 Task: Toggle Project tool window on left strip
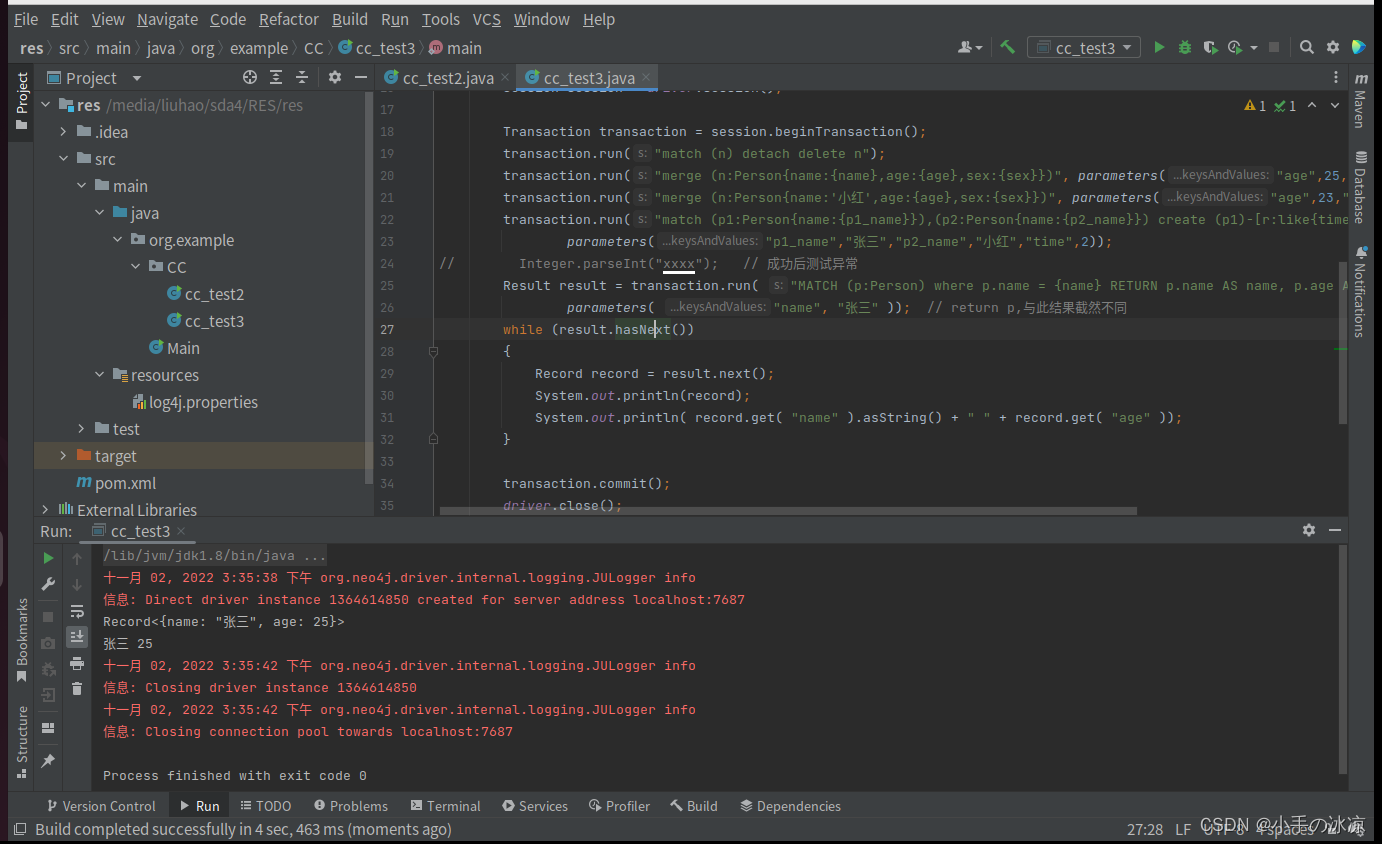[21, 100]
